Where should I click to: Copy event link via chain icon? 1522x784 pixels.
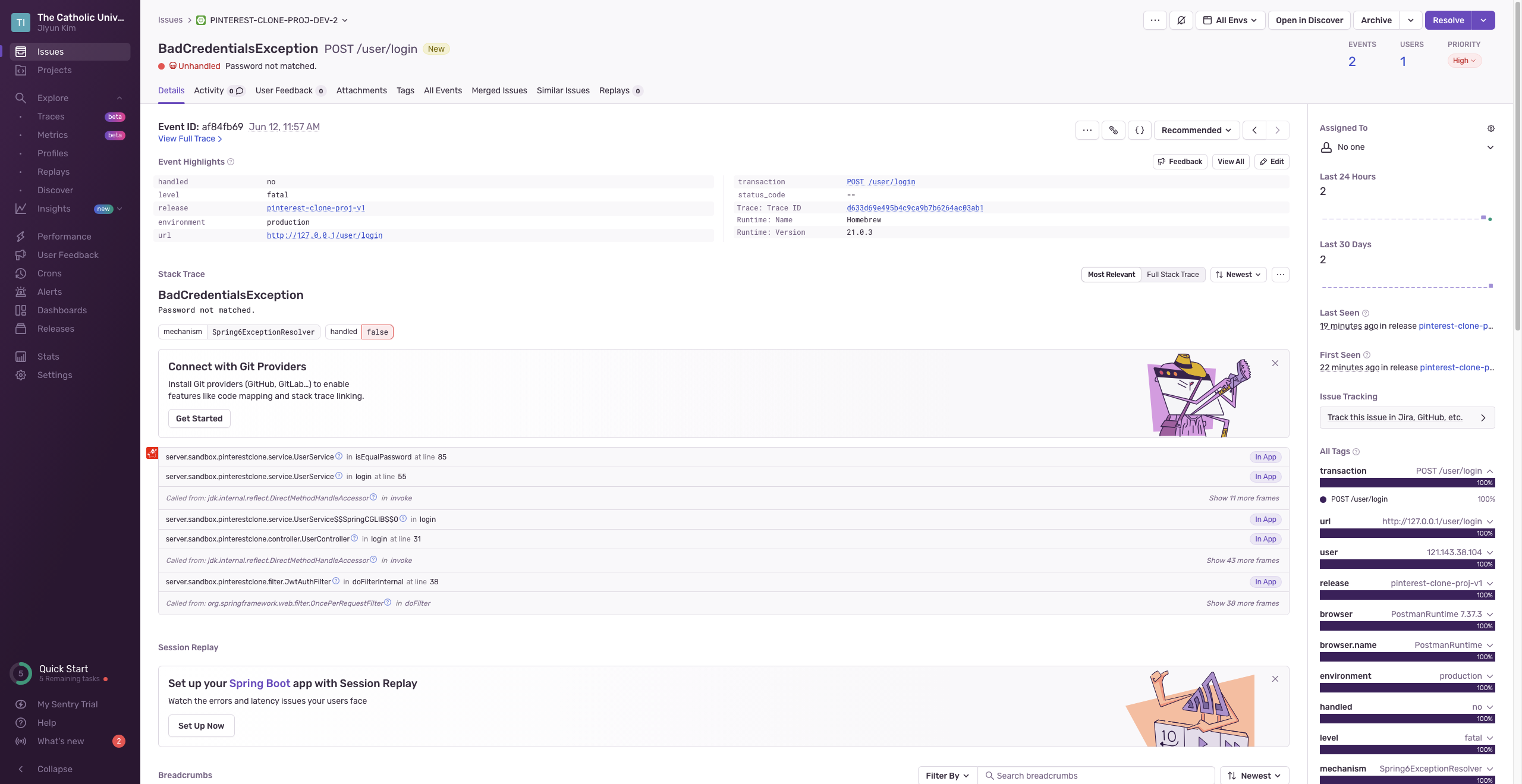click(1113, 130)
